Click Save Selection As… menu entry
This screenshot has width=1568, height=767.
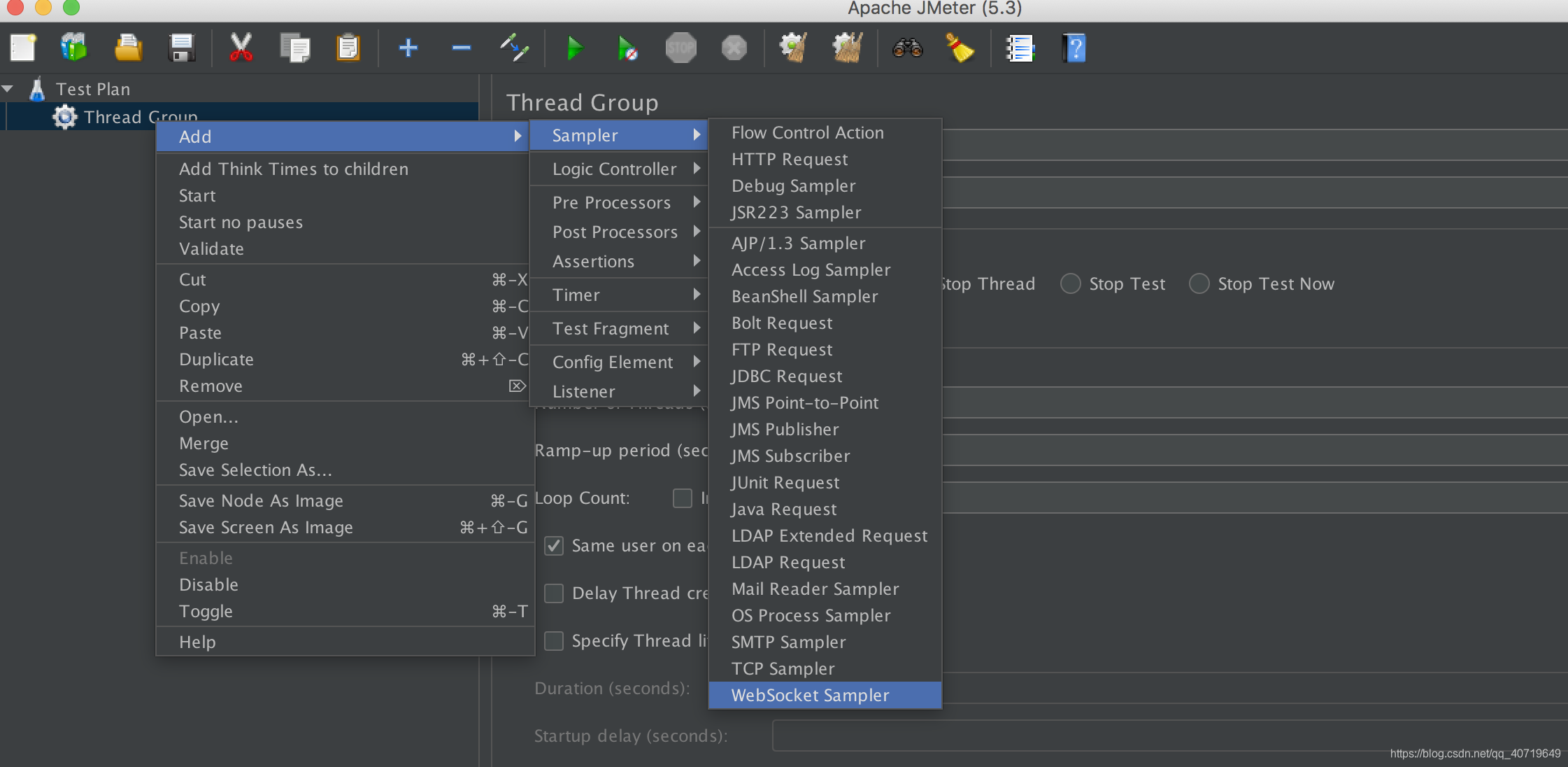(255, 470)
